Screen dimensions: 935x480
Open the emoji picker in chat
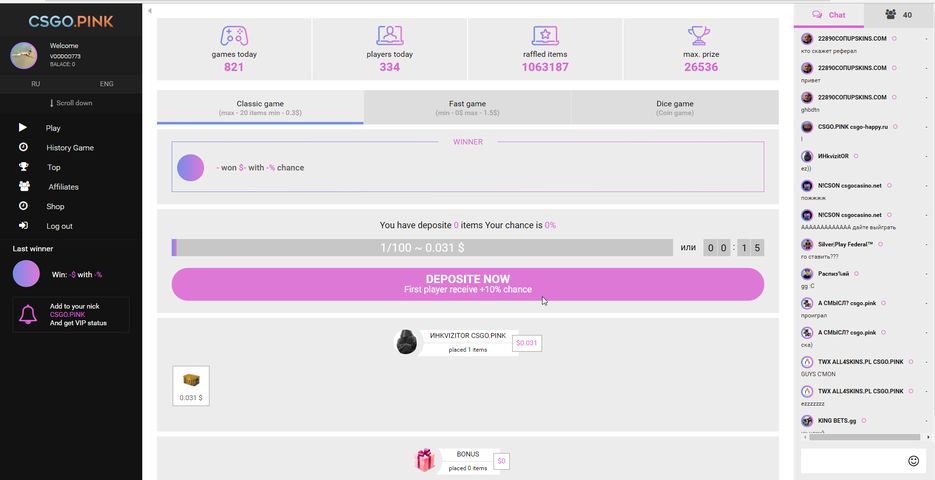point(913,461)
